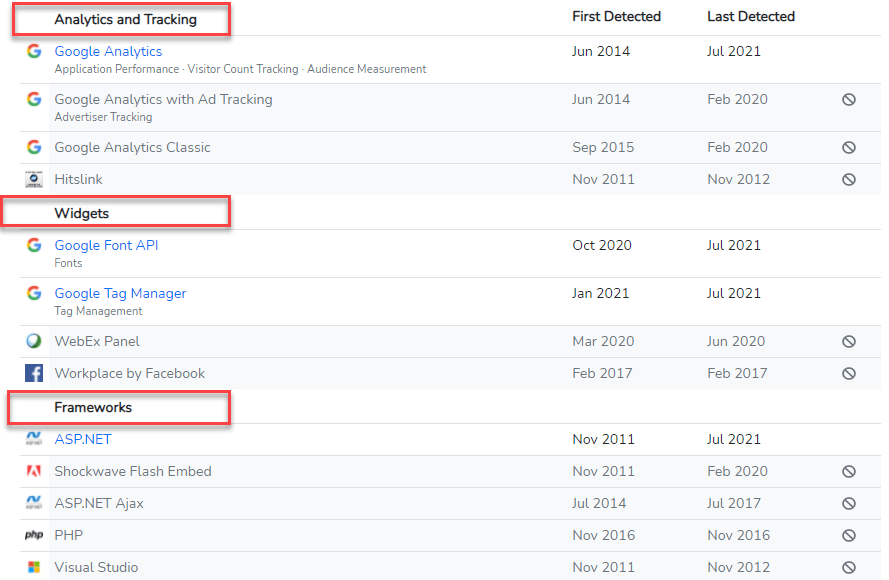This screenshot has width=889, height=580.
Task: Click the Google logo beside Google Analytics
Action: point(34,51)
